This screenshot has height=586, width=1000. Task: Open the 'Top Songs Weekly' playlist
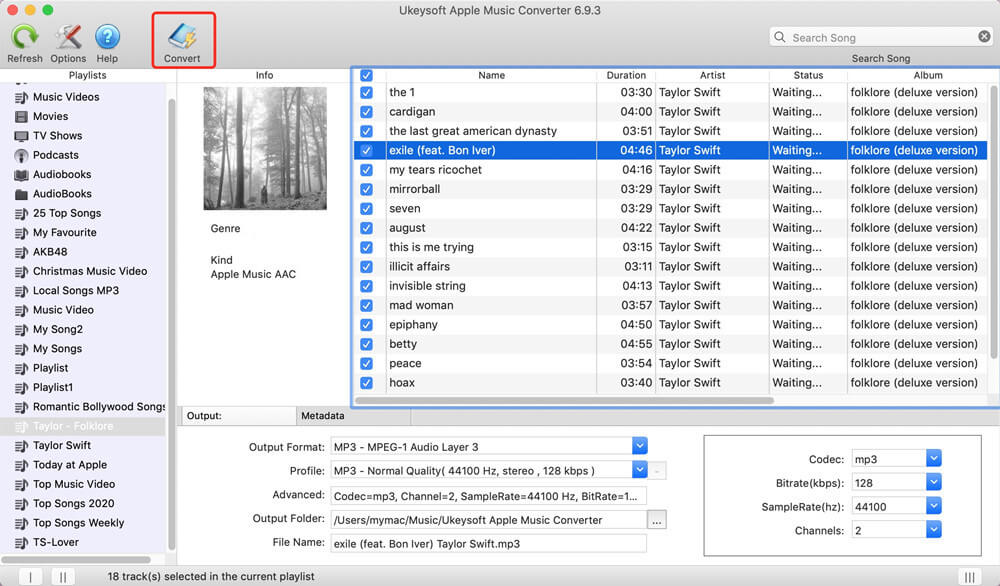point(83,523)
